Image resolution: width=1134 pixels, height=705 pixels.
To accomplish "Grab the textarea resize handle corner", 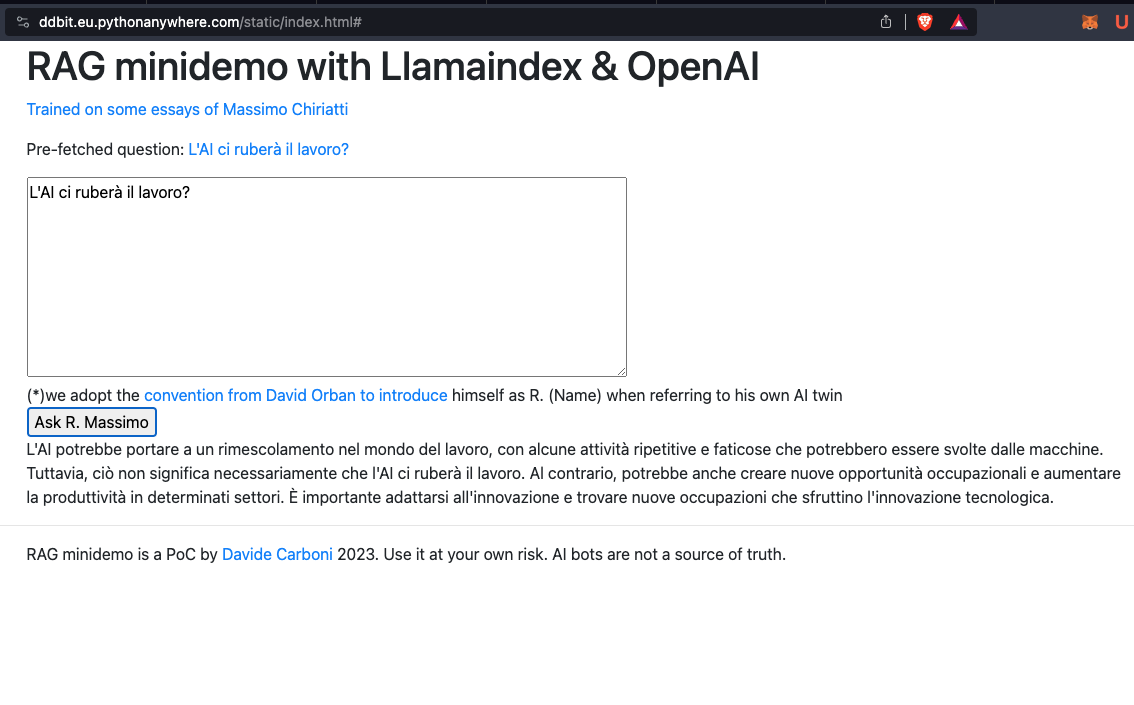I will tap(621, 371).
